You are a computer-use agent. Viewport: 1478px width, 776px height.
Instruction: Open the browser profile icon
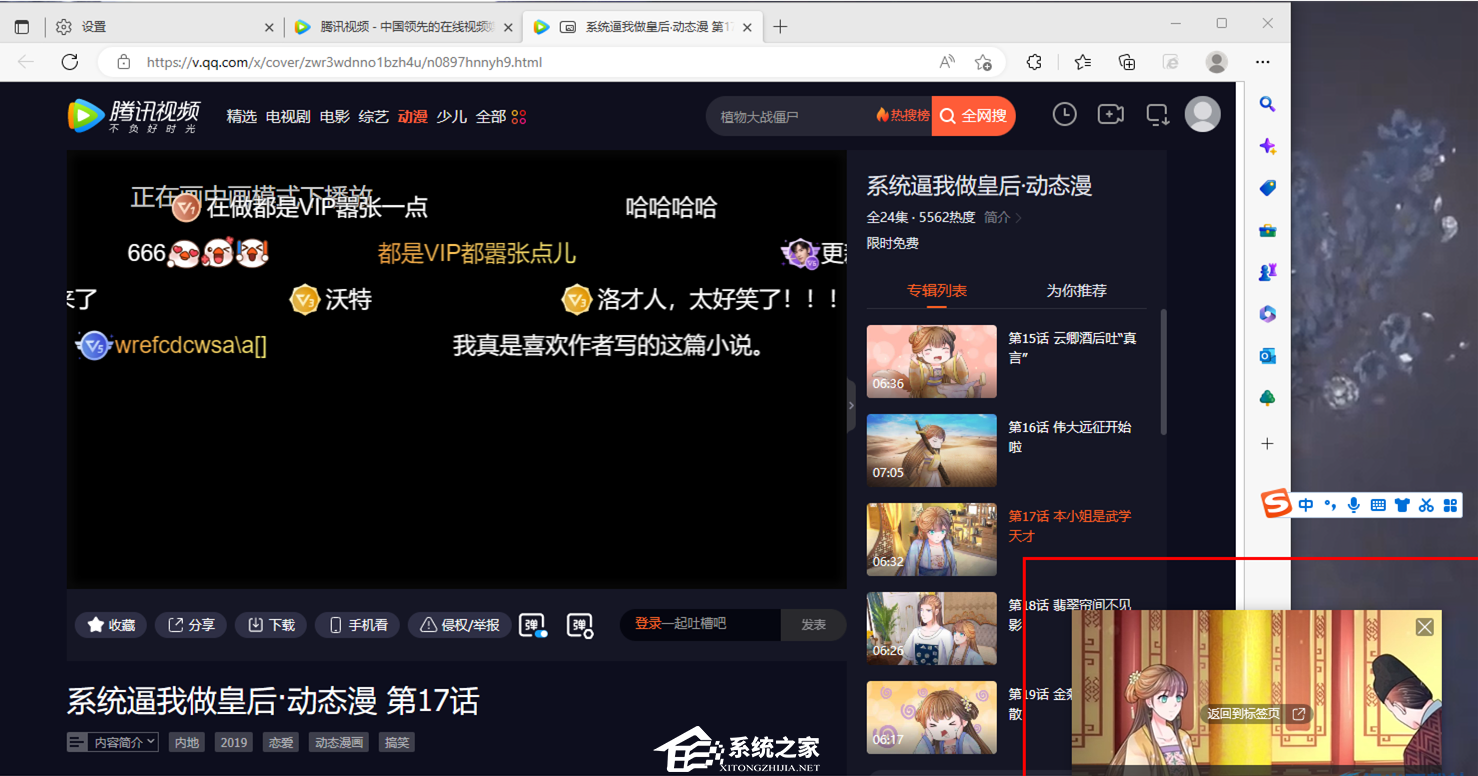point(1217,62)
